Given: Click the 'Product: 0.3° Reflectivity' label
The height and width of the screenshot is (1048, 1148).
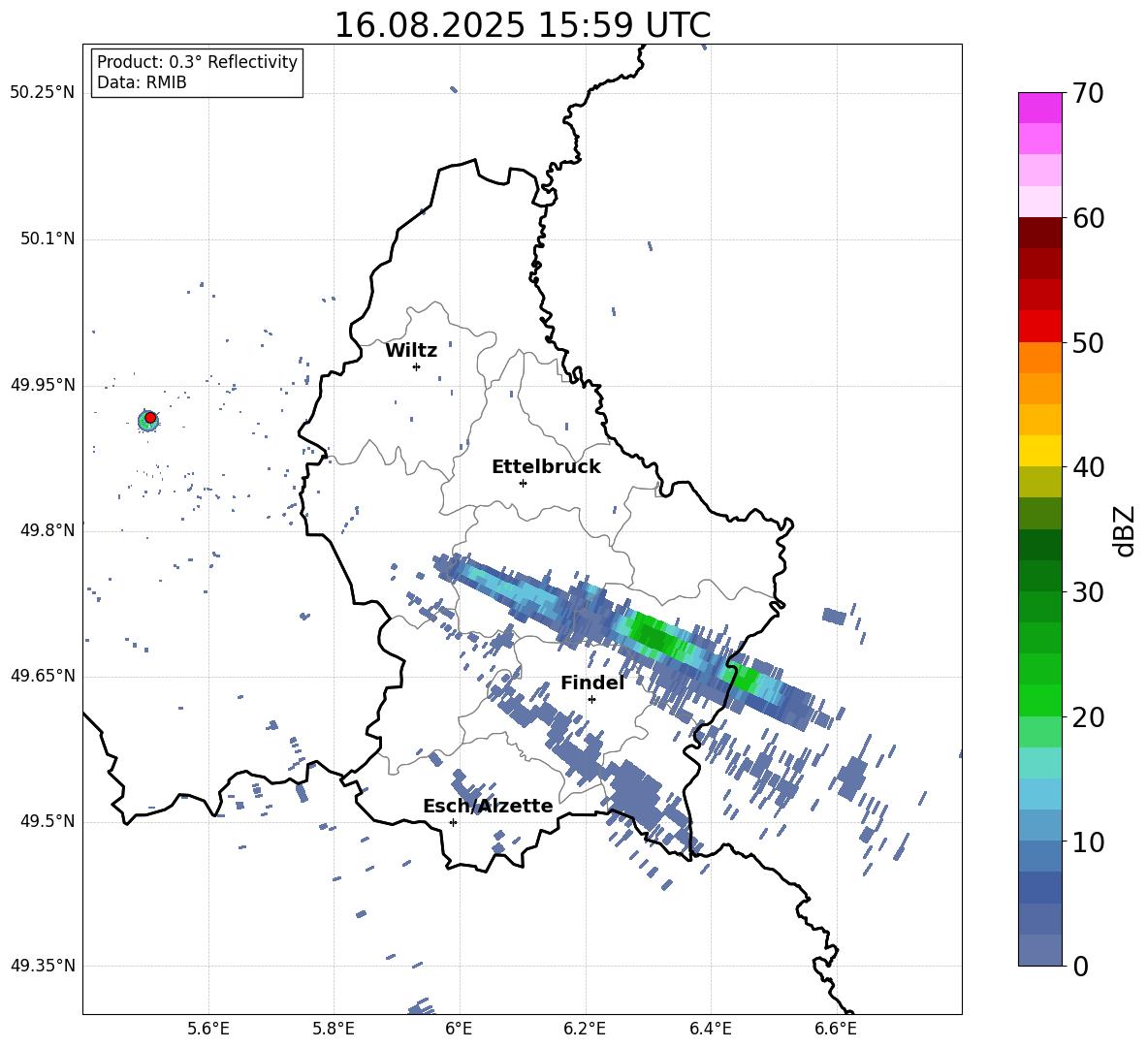Looking at the screenshot, I should pyautogui.click(x=197, y=62).
